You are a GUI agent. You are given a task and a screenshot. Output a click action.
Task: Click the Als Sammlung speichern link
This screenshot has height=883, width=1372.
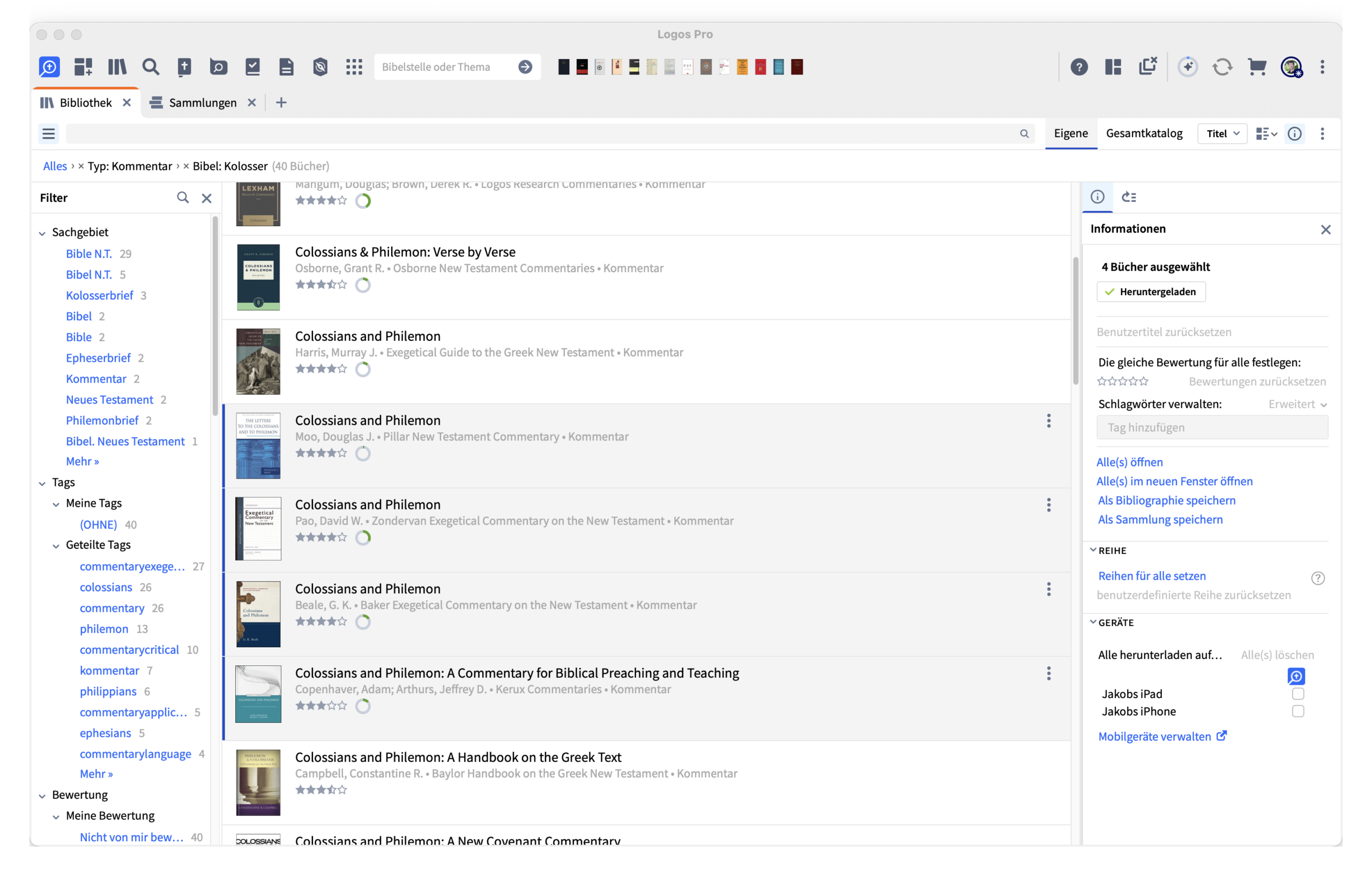point(1160,520)
